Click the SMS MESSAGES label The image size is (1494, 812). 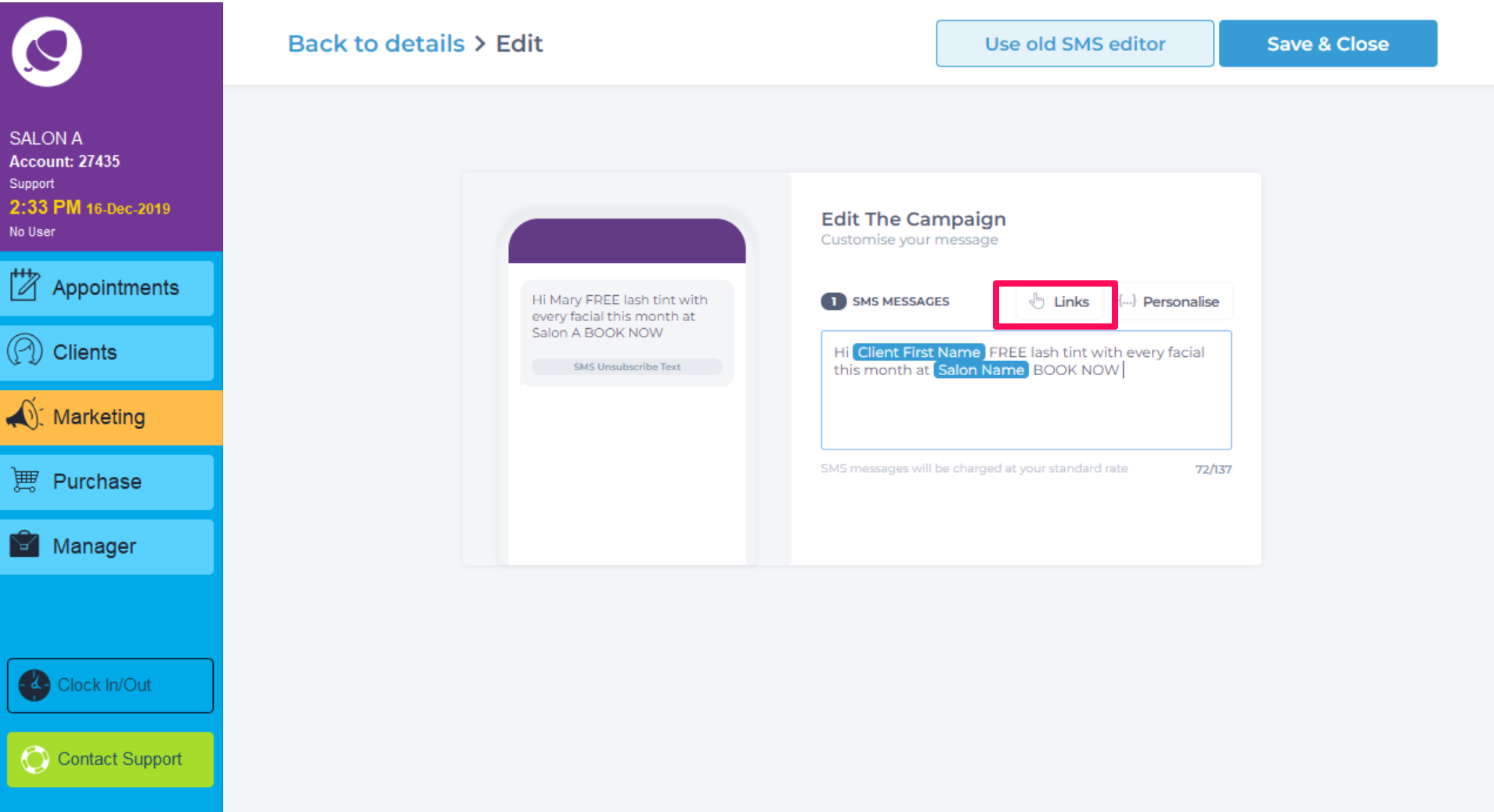tap(900, 301)
